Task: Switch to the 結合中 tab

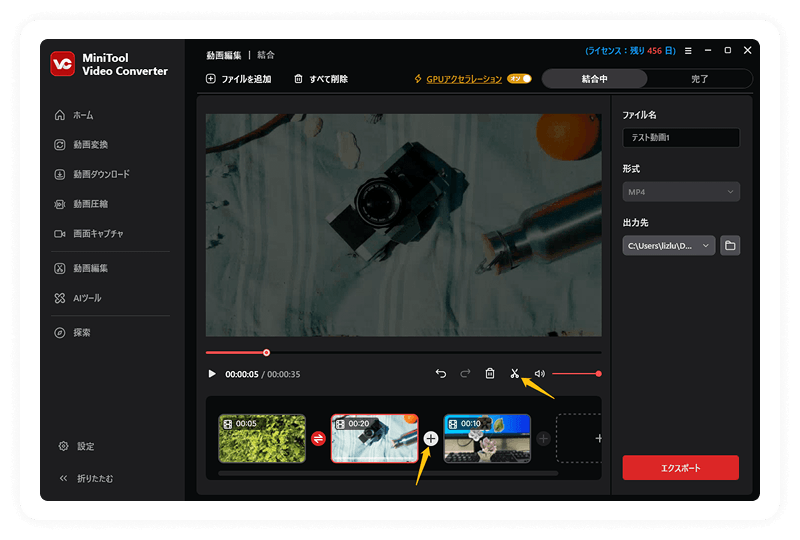Action: (x=594, y=79)
